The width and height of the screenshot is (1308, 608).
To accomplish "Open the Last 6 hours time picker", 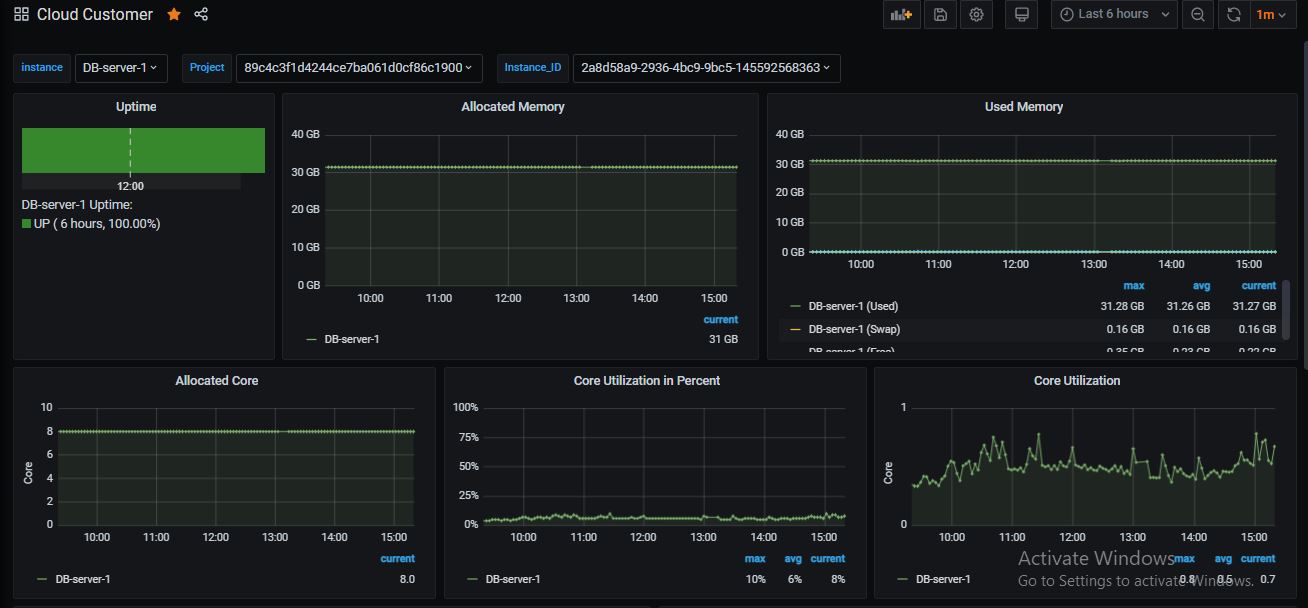I will tap(1114, 14).
